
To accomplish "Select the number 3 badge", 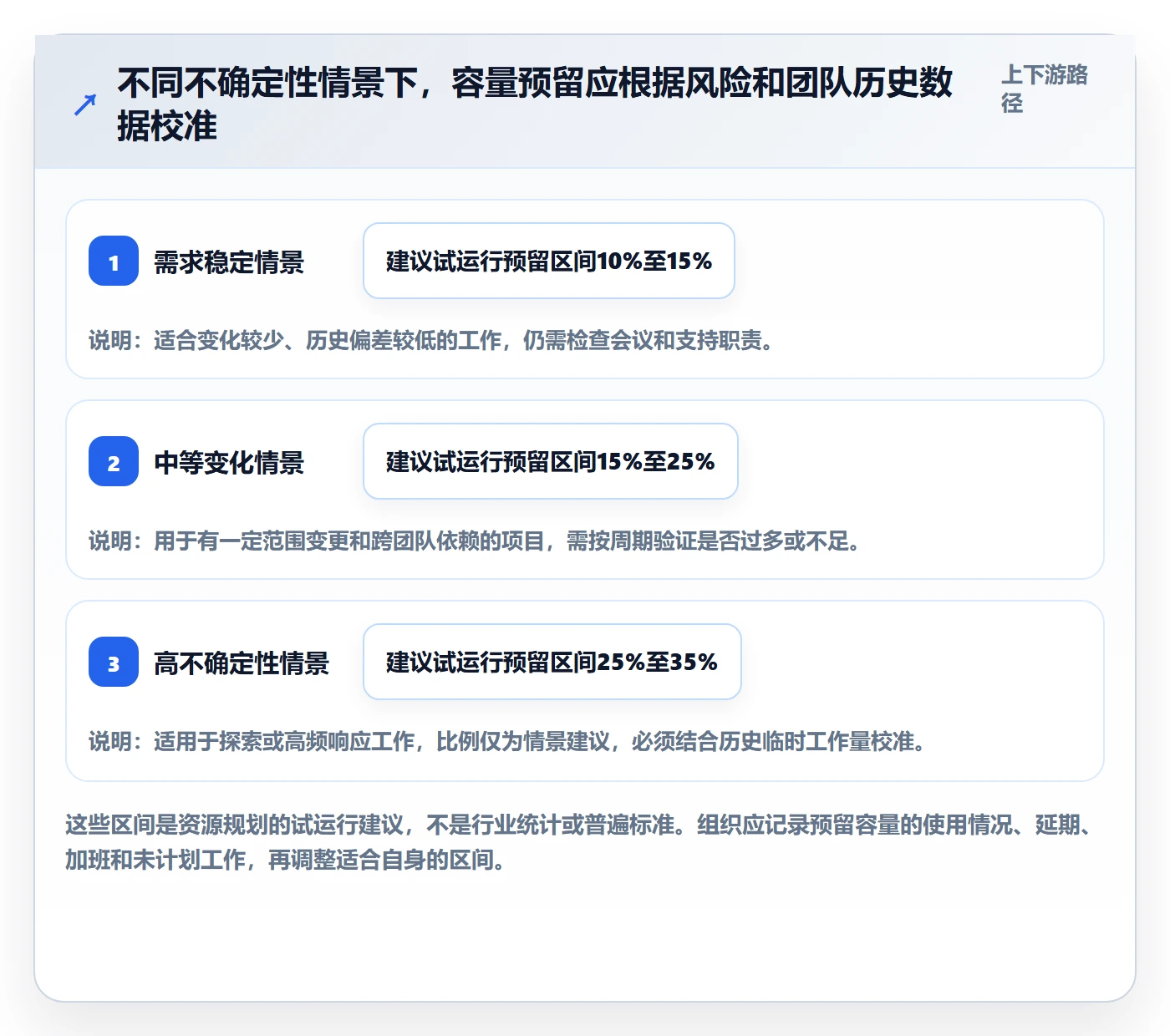I will click(x=114, y=663).
